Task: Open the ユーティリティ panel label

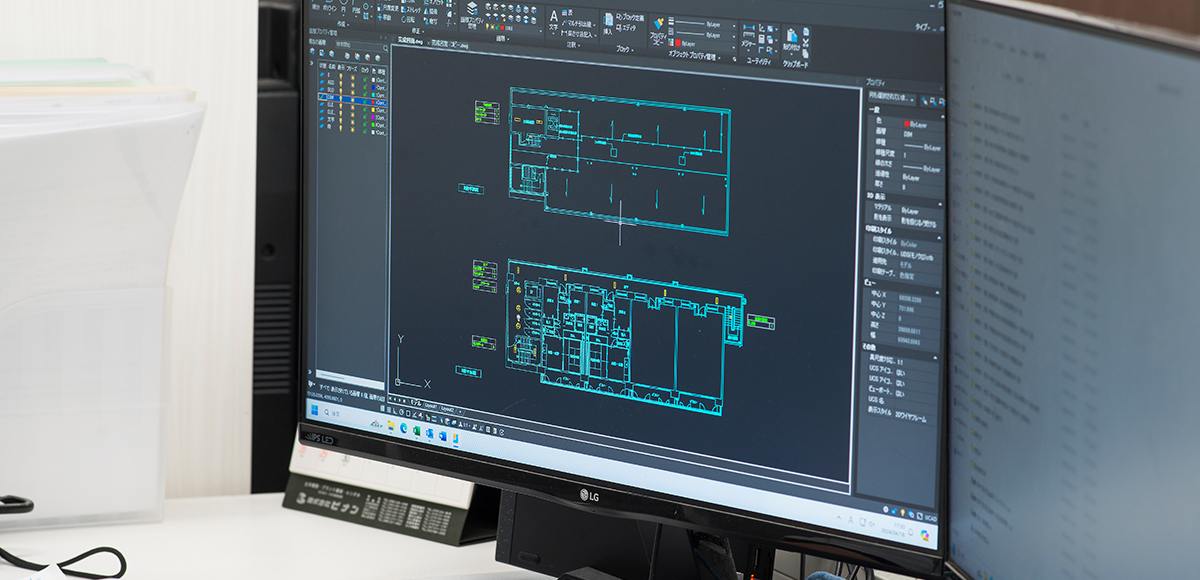Action: point(760,59)
